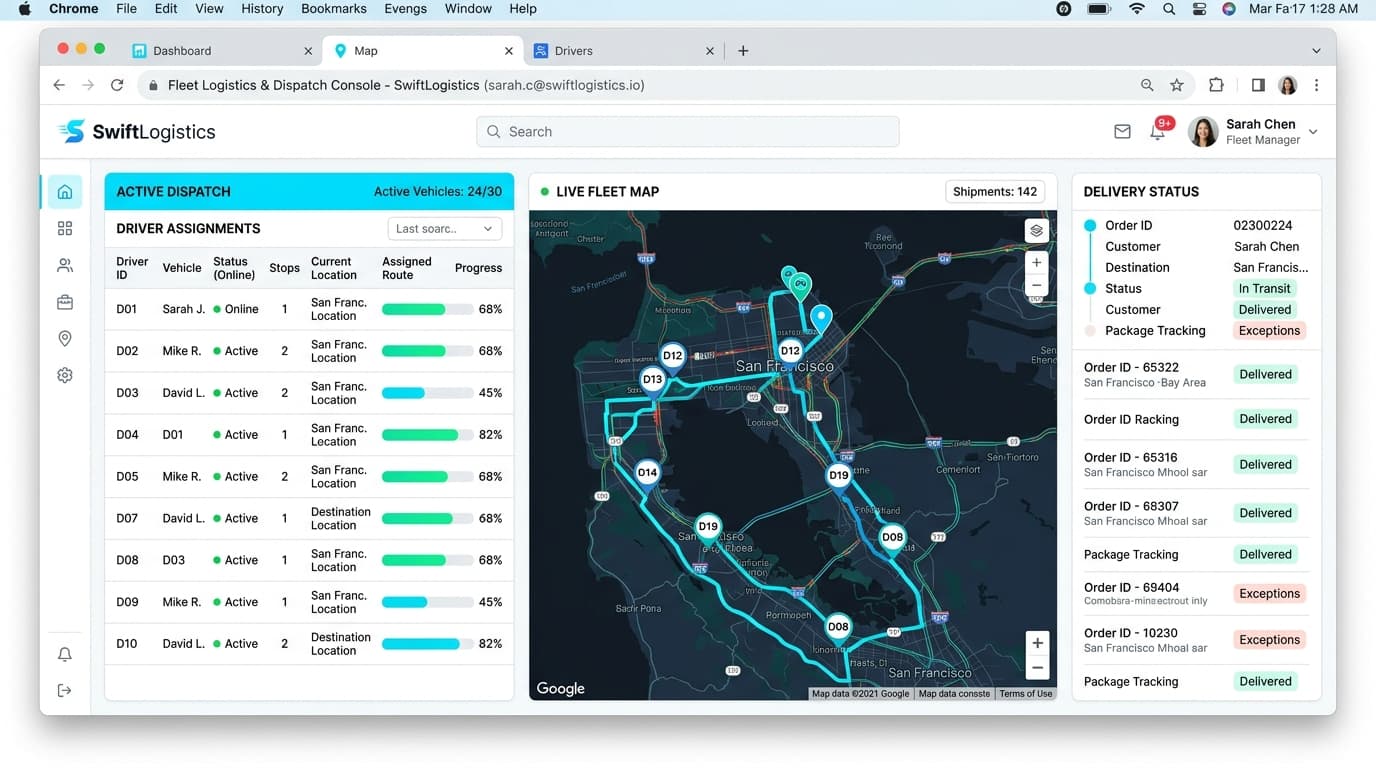This screenshot has width=1376, height=768.
Task: Bookmark page with star icon
Action: 1177,85
